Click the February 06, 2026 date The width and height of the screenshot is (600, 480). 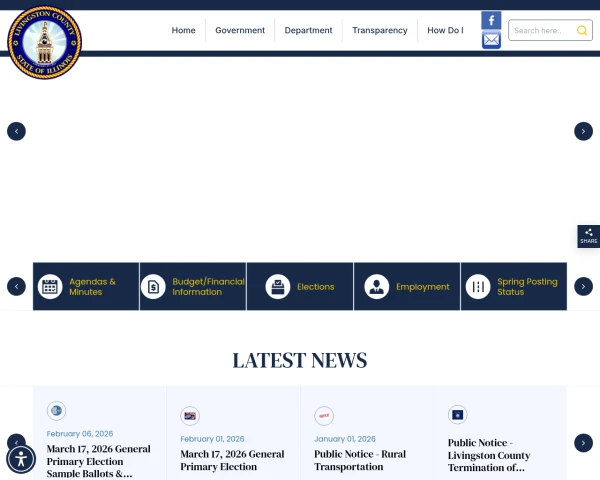pyautogui.click(x=80, y=434)
